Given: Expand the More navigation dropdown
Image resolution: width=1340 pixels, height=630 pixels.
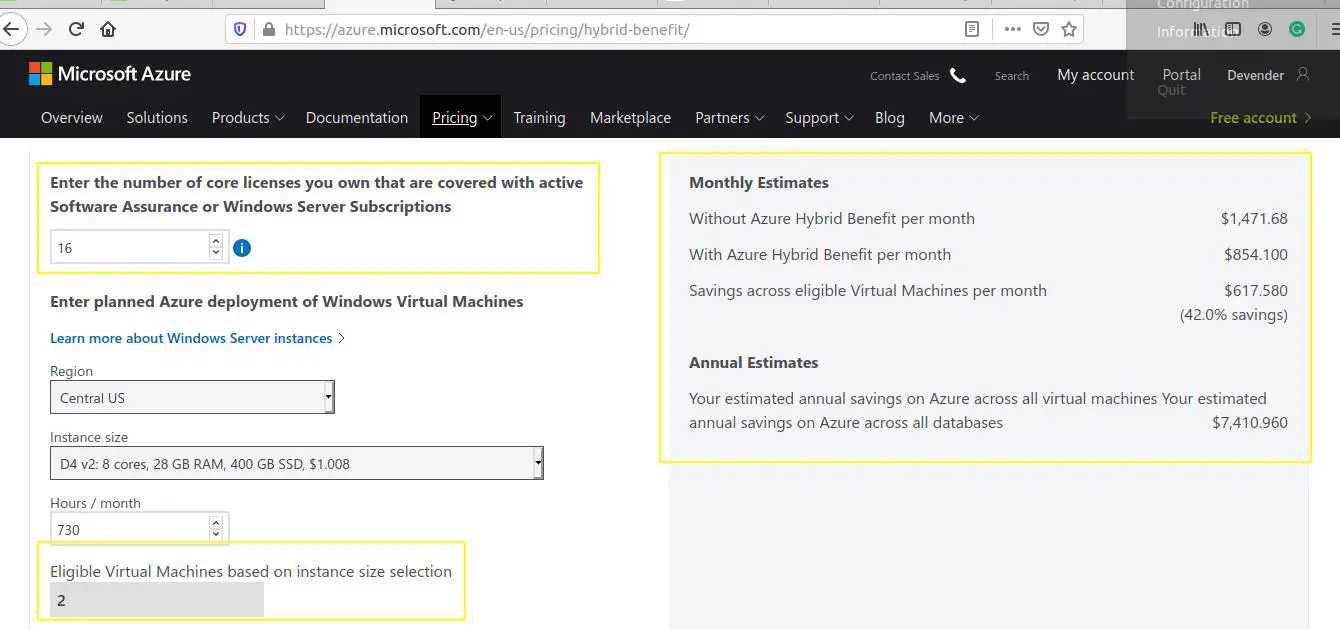Looking at the screenshot, I should 951,117.
